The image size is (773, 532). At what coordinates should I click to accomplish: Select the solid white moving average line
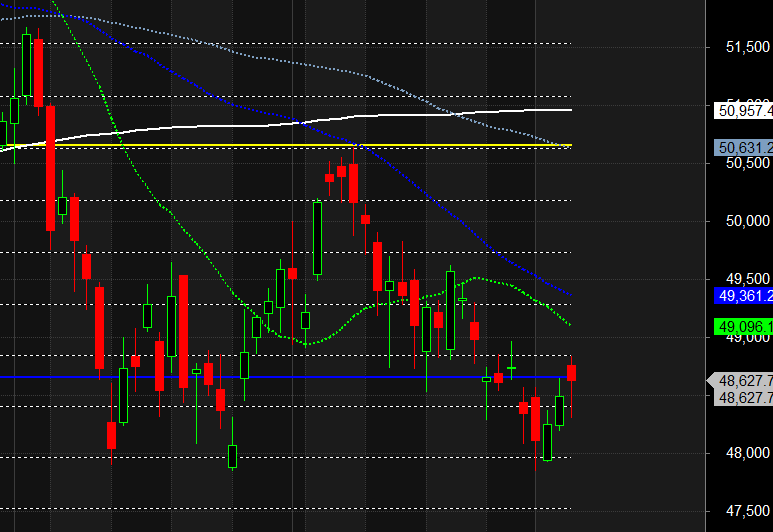point(286,123)
